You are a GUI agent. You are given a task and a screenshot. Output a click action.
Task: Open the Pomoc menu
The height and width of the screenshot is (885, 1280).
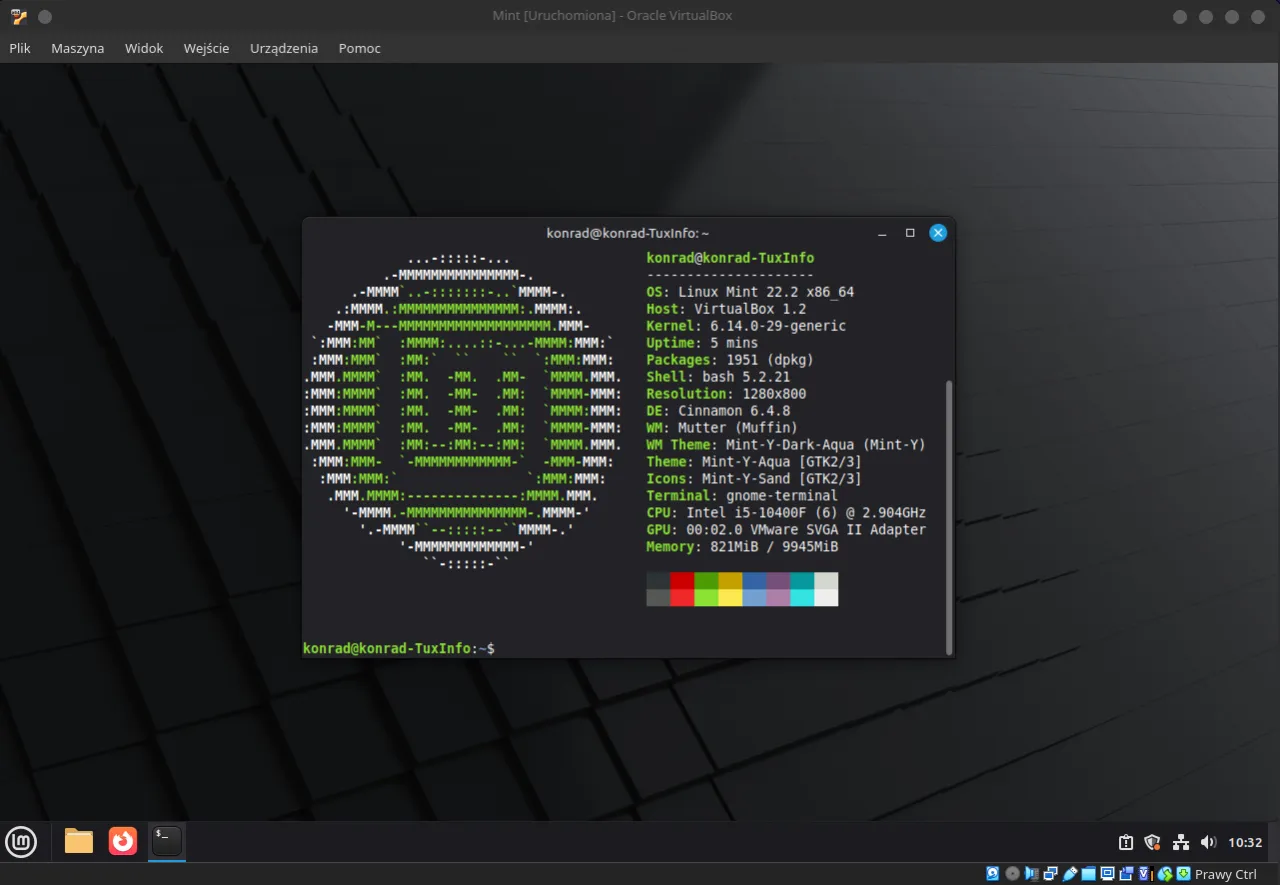(x=360, y=48)
